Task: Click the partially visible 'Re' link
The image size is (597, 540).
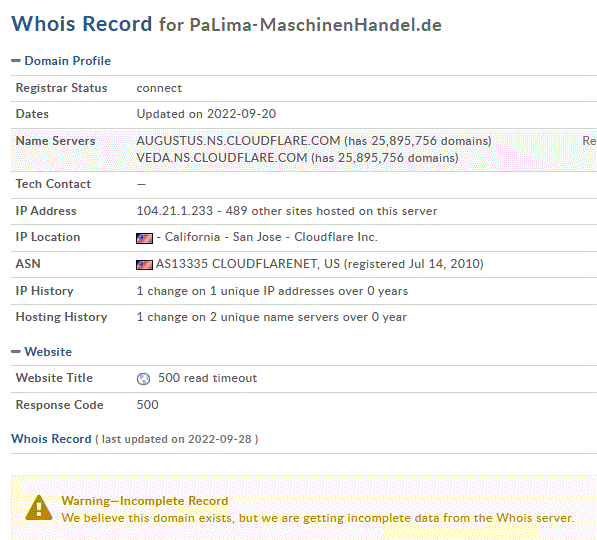Action: (589, 141)
